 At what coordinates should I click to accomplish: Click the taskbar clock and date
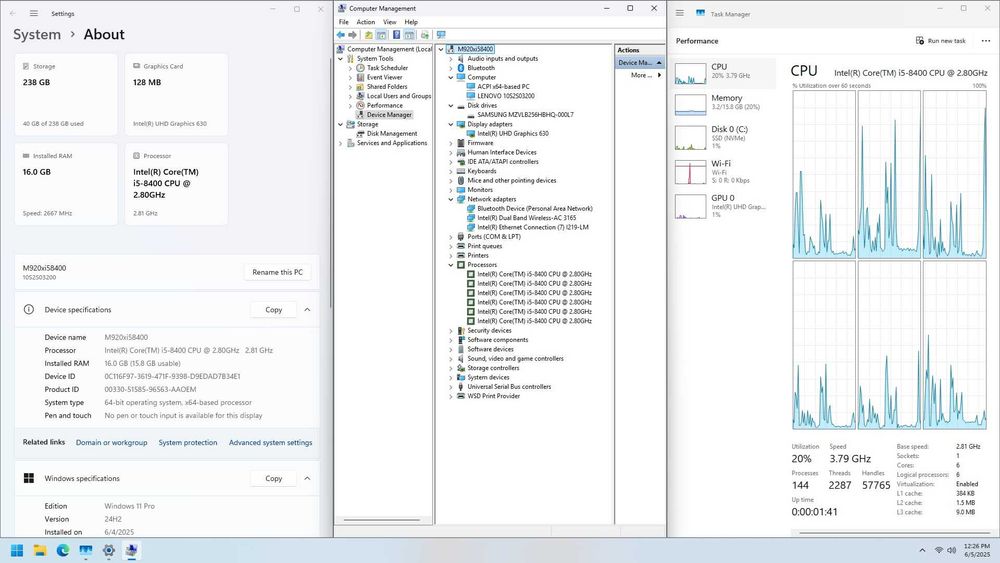976,550
